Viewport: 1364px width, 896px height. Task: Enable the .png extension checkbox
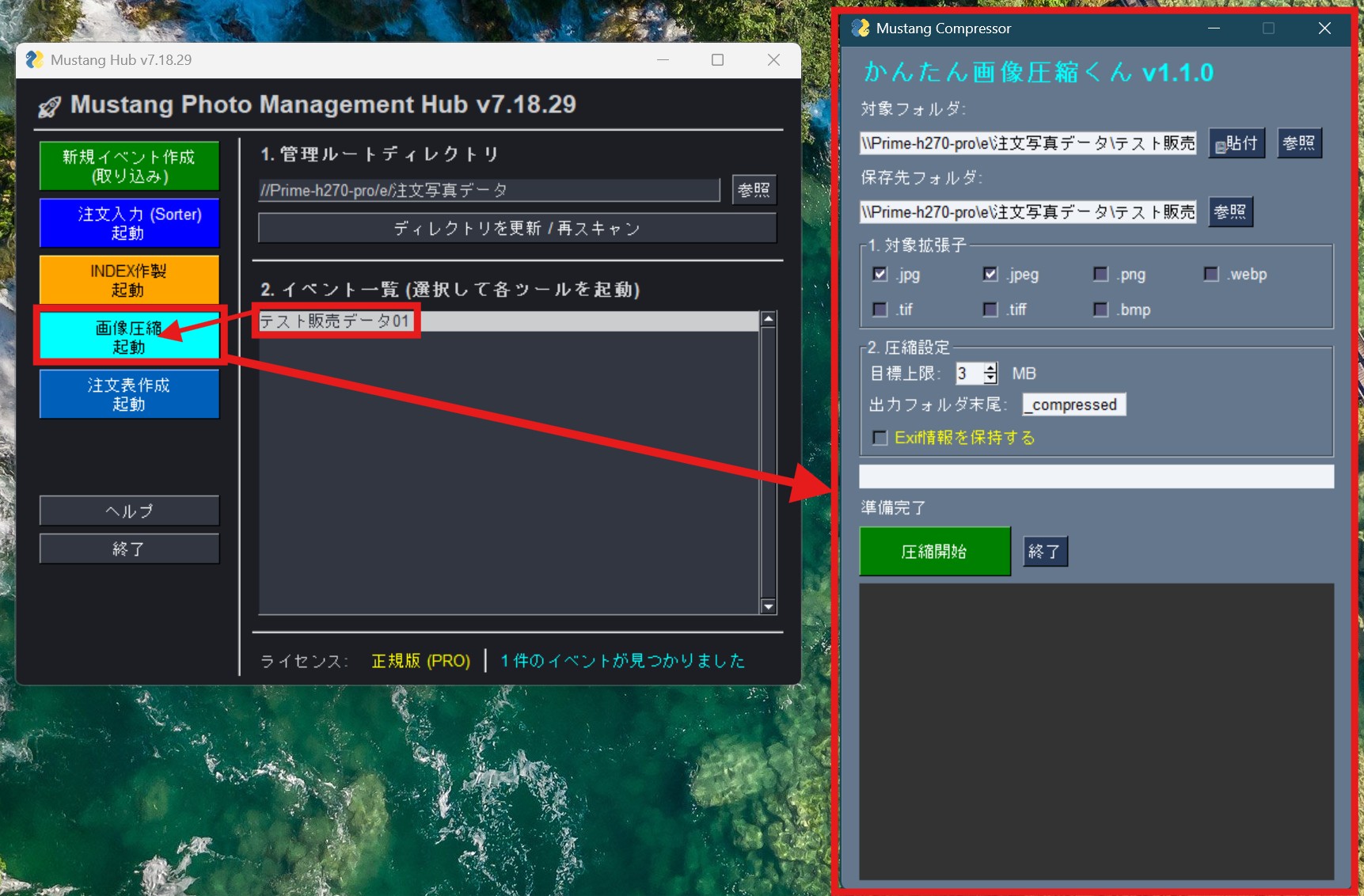[x=1100, y=274]
